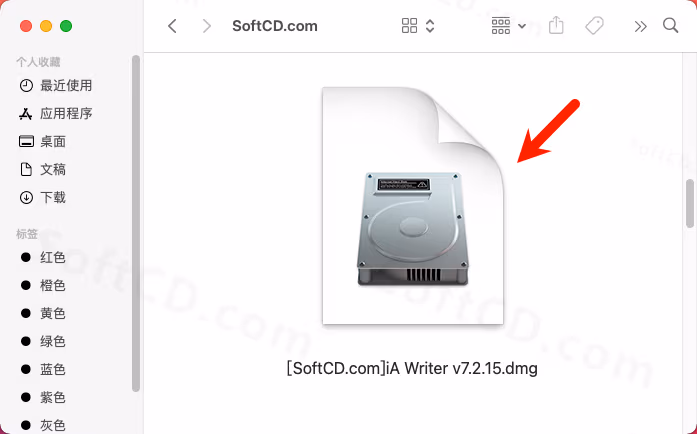Image resolution: width=697 pixels, height=434 pixels.
Task: Open 最近使用 in sidebar
Action: point(56,85)
